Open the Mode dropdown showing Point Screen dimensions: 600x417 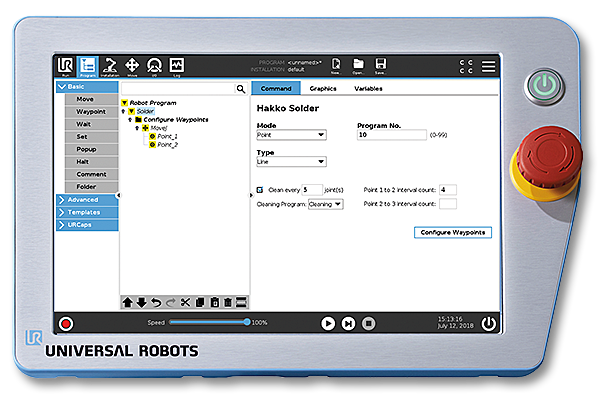point(291,135)
